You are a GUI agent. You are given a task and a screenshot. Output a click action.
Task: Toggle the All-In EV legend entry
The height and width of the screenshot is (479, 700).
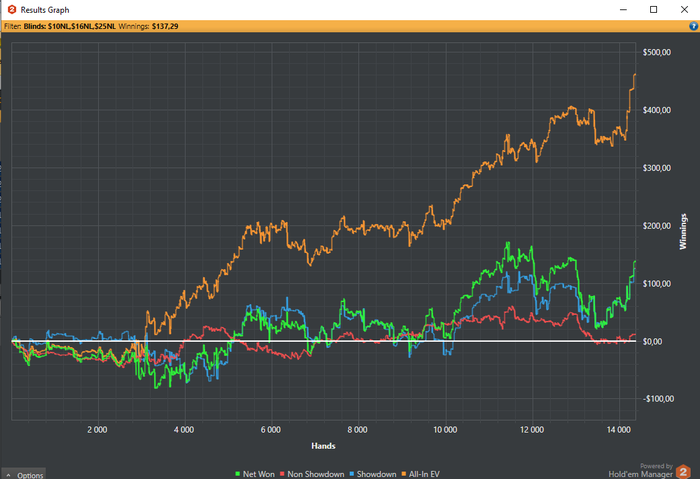(x=421, y=474)
